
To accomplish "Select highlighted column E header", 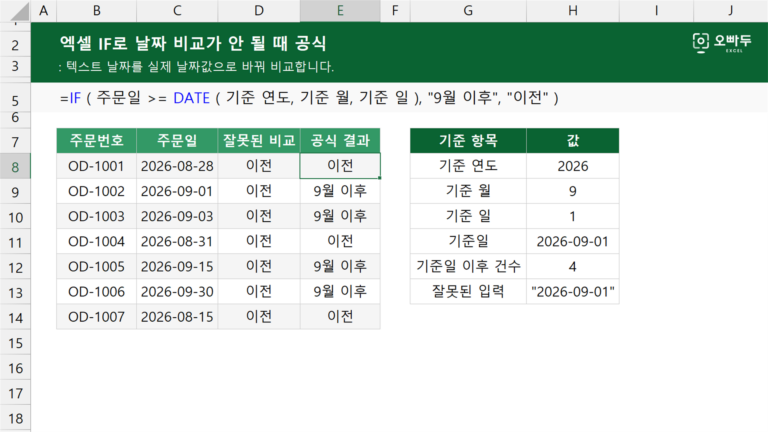I will click(x=340, y=11).
